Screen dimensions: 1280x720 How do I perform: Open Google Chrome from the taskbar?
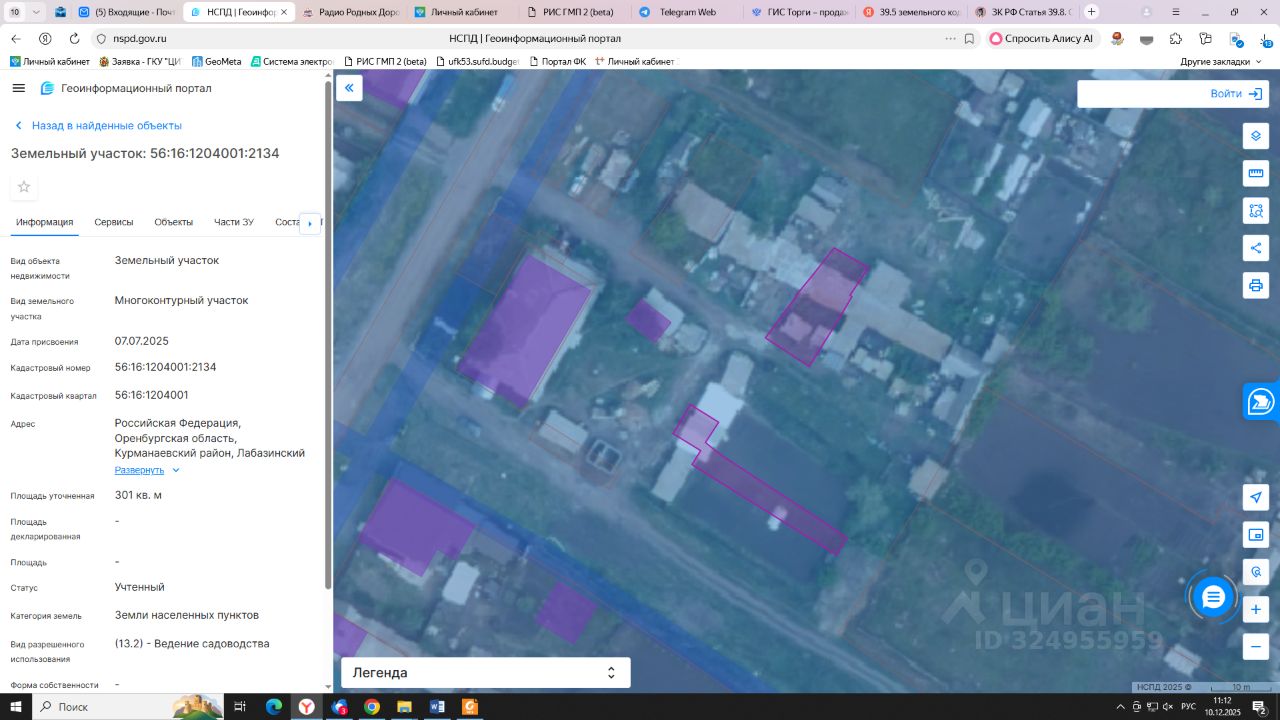[x=372, y=707]
